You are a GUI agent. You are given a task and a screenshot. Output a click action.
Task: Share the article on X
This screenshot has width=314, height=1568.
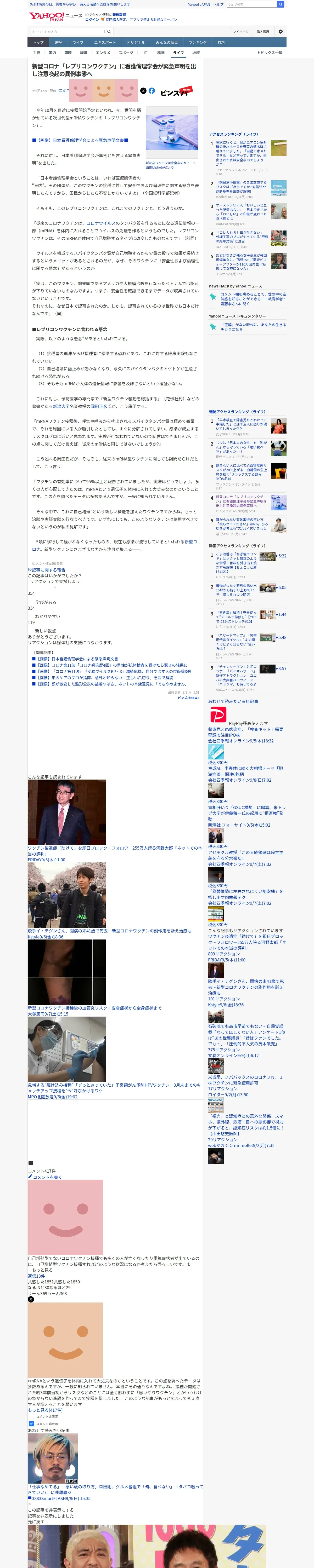coord(143,91)
